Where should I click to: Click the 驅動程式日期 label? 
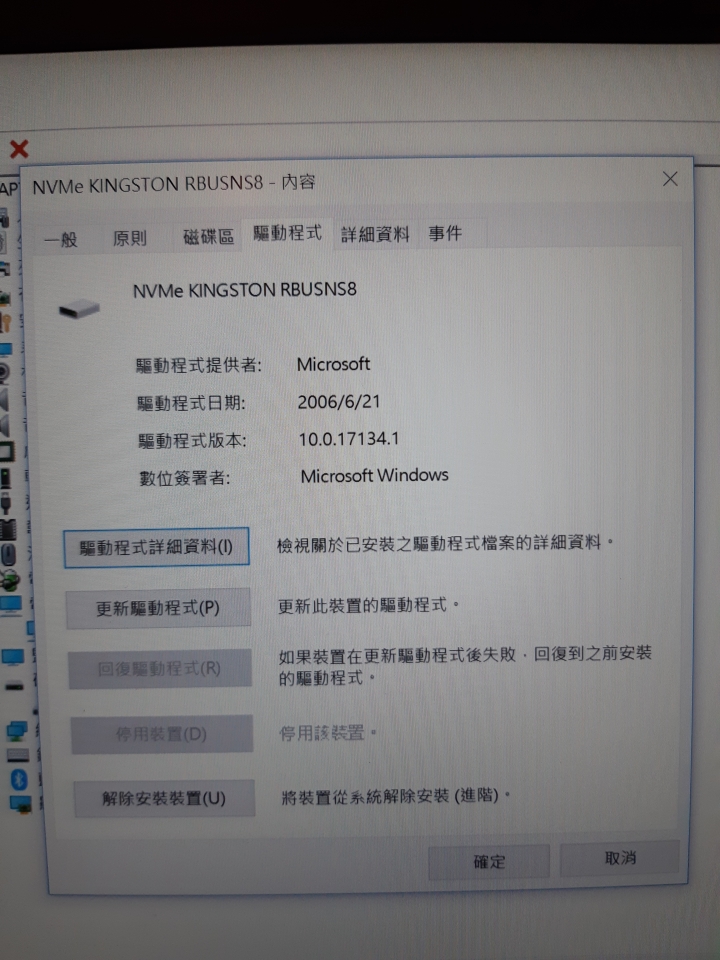[x=190, y=403]
